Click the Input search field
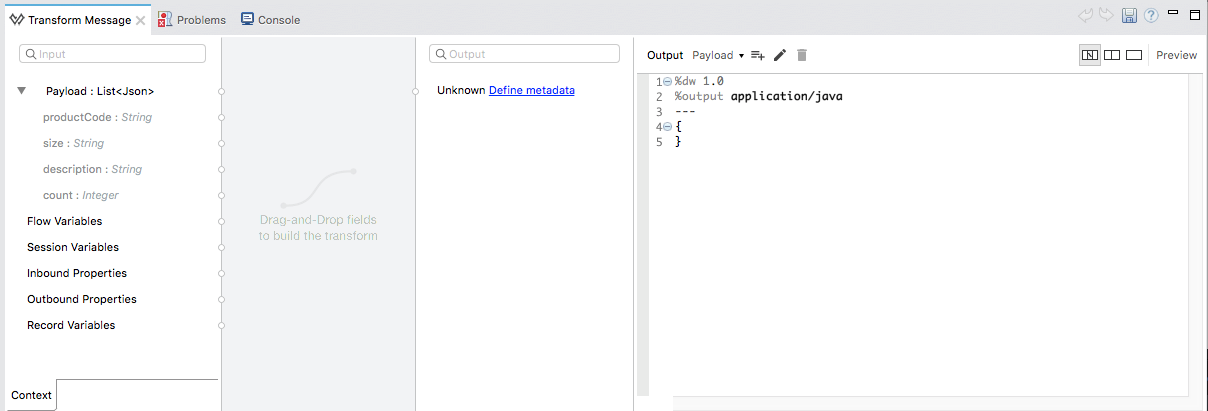This screenshot has width=1208, height=411. coord(113,54)
